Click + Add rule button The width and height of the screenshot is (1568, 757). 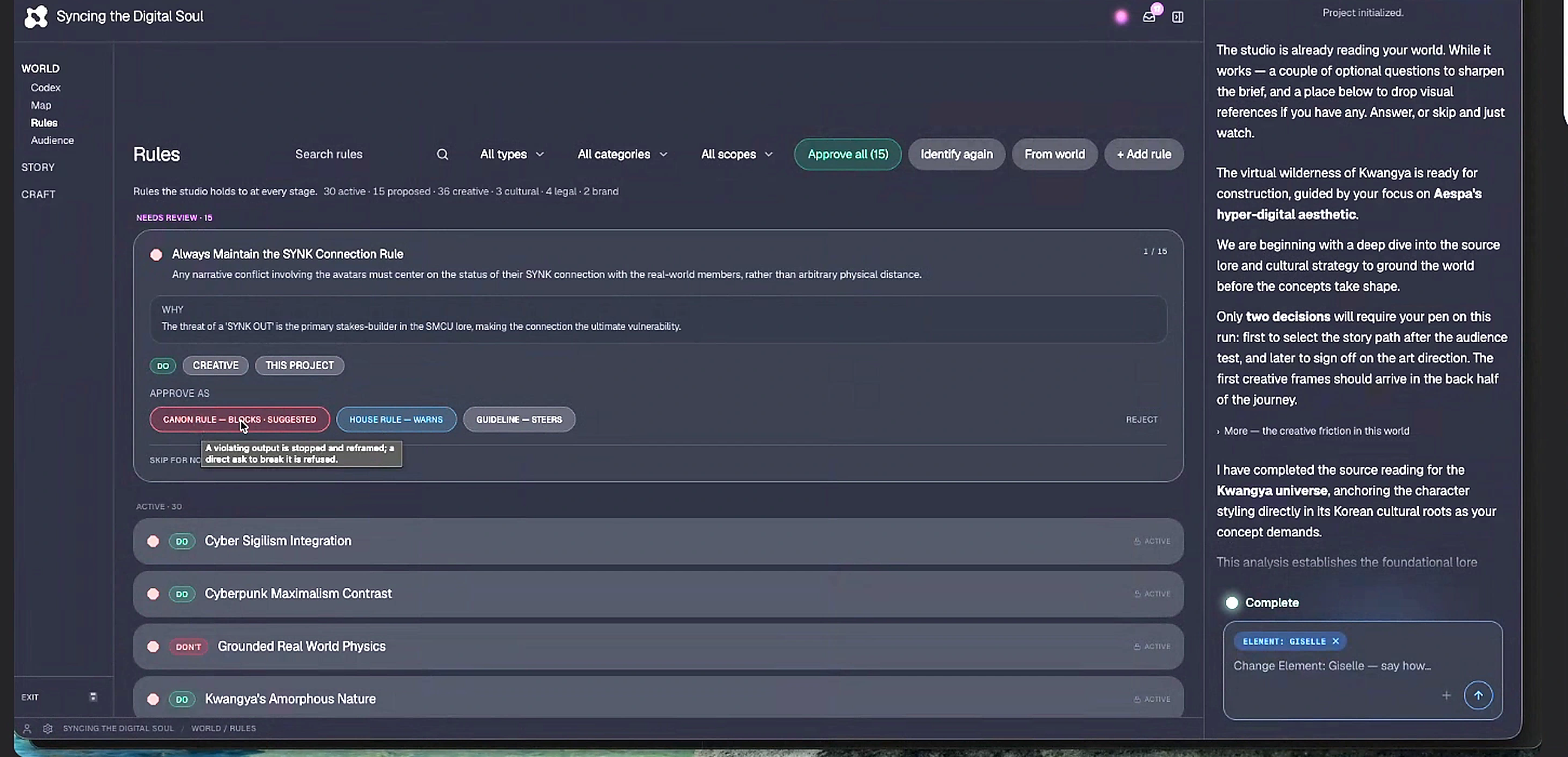[1144, 155]
